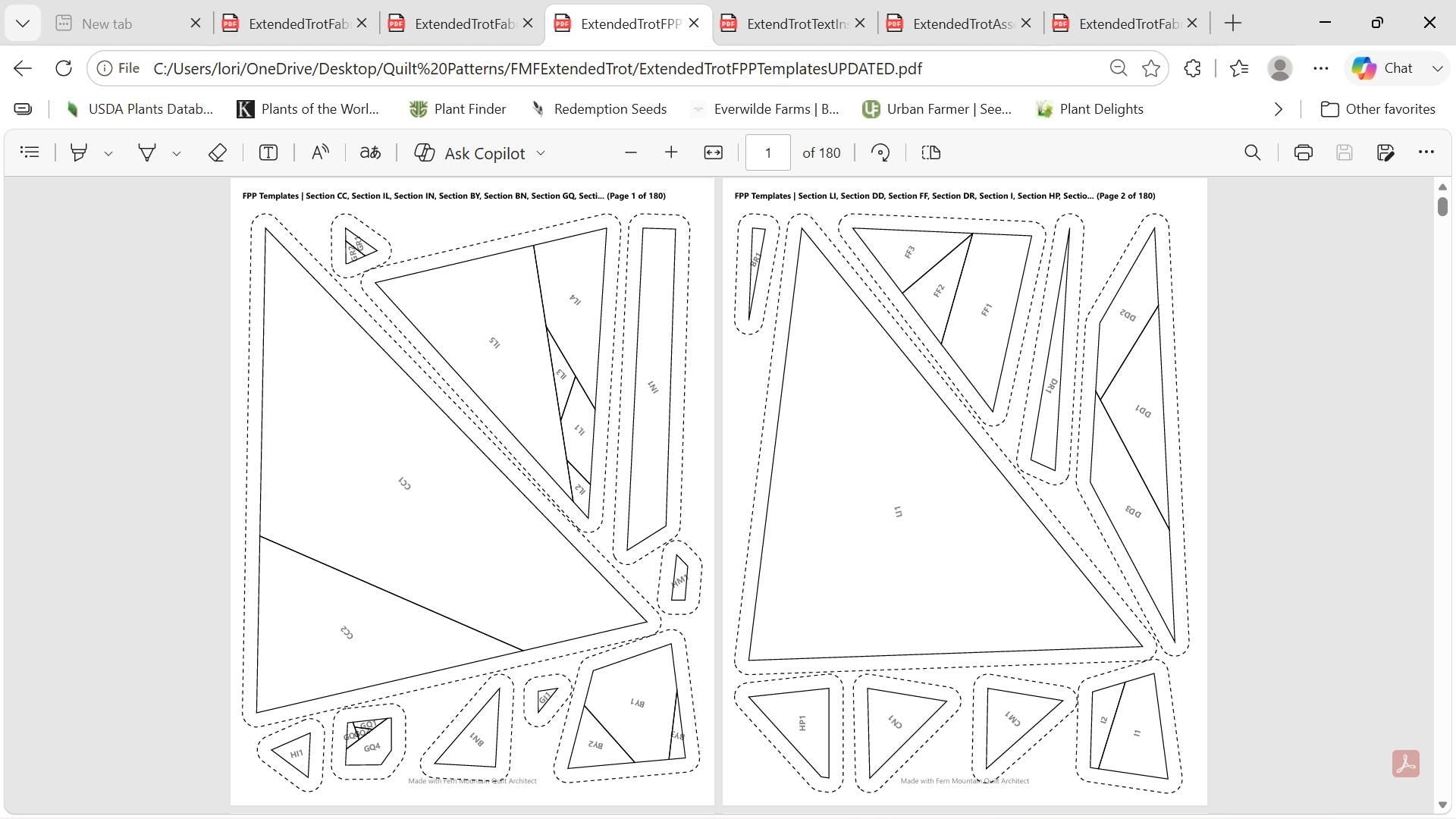Start Read aloud
The width and height of the screenshot is (1456, 819).
(x=320, y=152)
